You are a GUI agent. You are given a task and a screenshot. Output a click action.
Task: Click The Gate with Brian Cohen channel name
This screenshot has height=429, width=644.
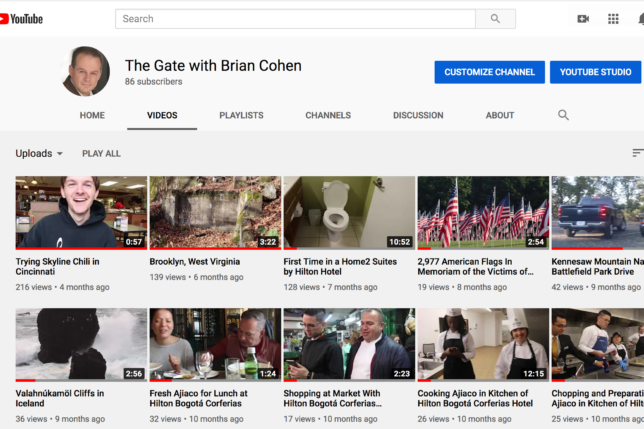tap(213, 66)
